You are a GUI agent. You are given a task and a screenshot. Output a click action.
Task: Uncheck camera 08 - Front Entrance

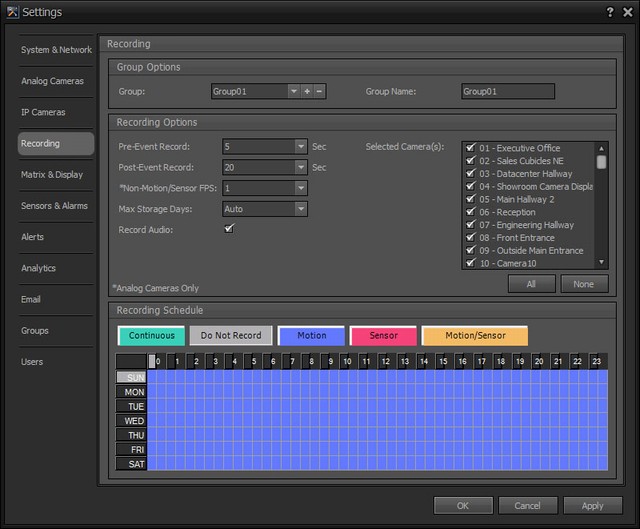coord(471,238)
